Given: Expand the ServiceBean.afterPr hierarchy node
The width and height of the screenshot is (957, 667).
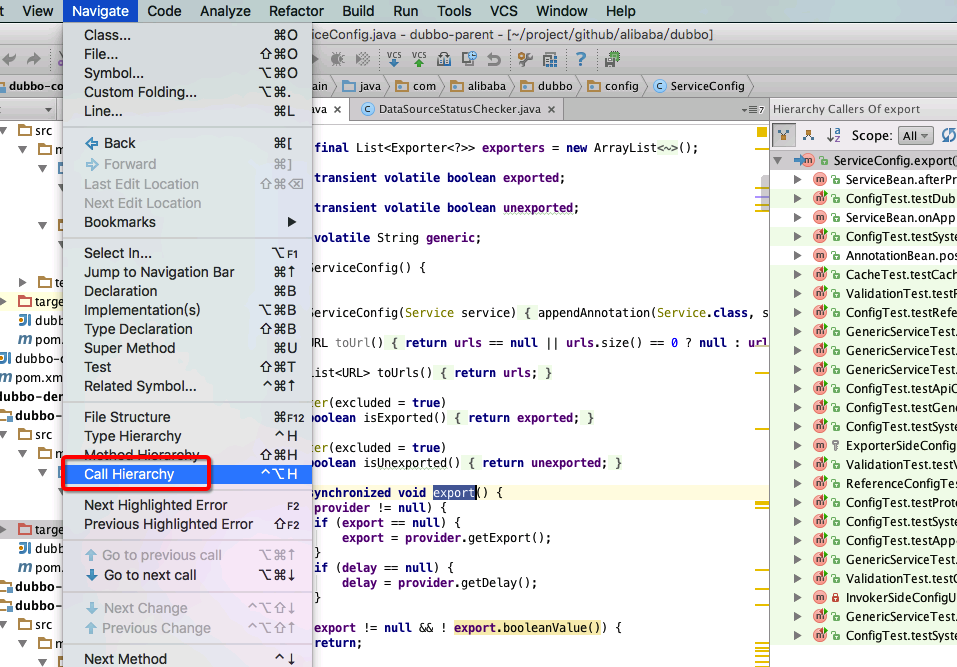Looking at the screenshot, I should (x=797, y=179).
